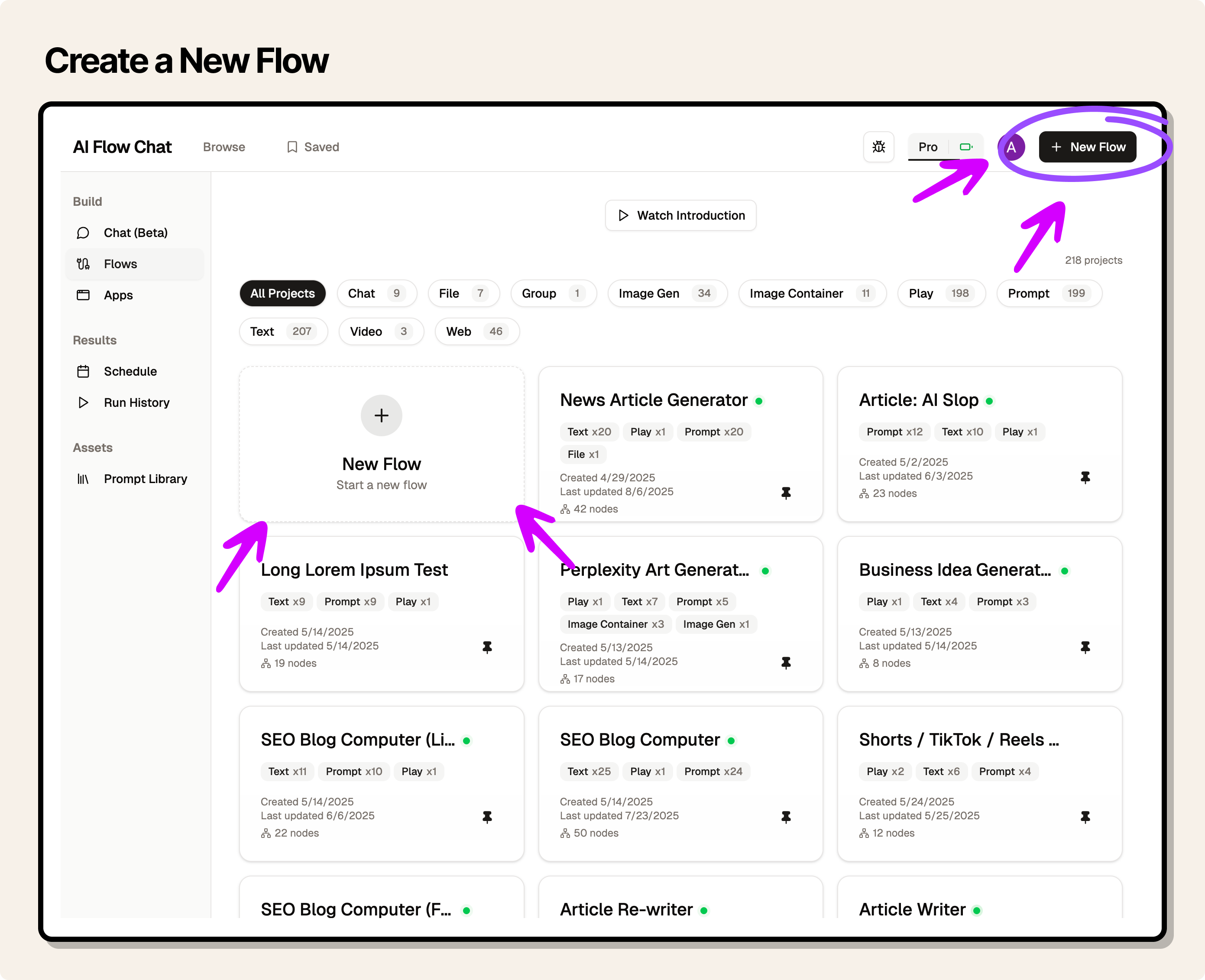Filter projects by Chat
This screenshot has width=1205, height=980.
coord(376,293)
